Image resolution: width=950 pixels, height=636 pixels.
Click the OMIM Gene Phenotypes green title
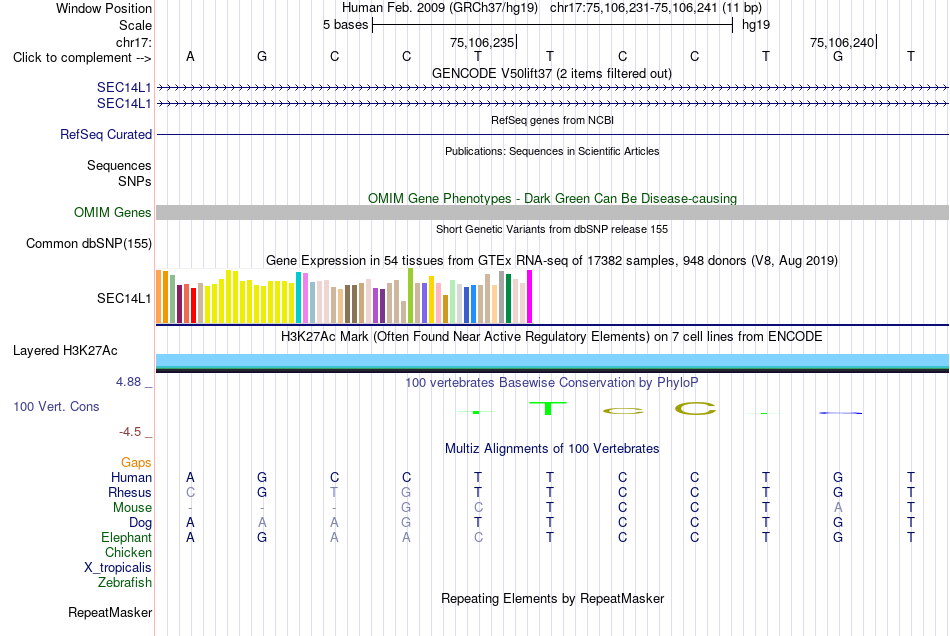(x=553, y=198)
